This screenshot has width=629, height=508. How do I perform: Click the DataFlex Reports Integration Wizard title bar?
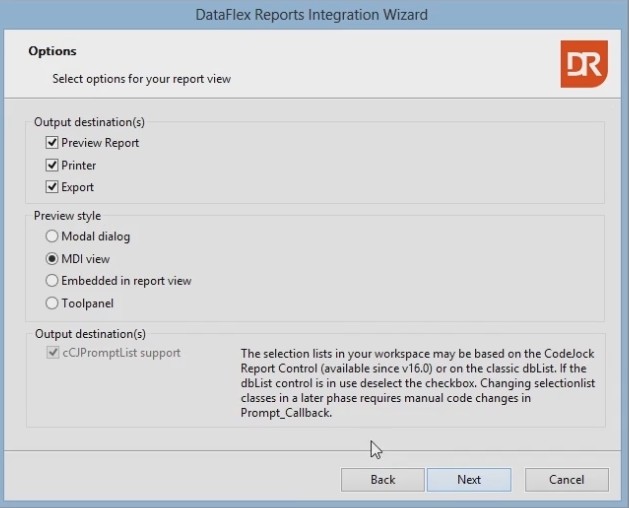point(314,15)
